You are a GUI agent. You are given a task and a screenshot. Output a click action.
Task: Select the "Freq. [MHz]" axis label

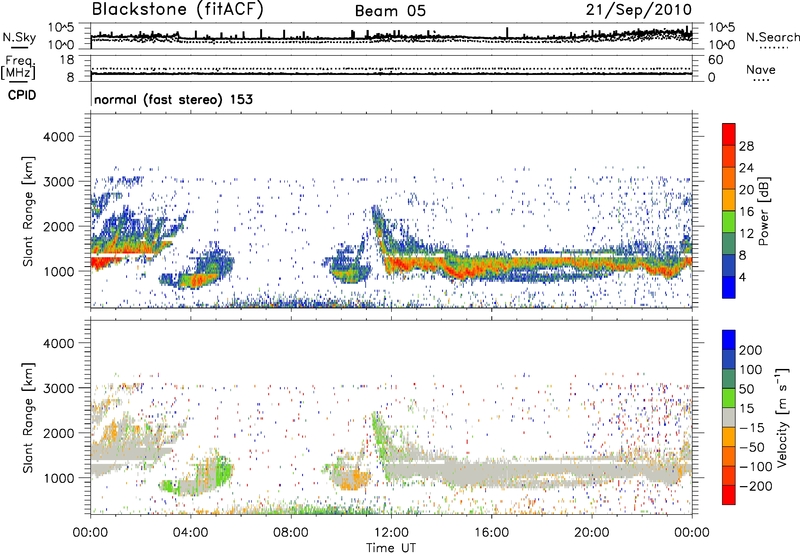click(x=18, y=67)
